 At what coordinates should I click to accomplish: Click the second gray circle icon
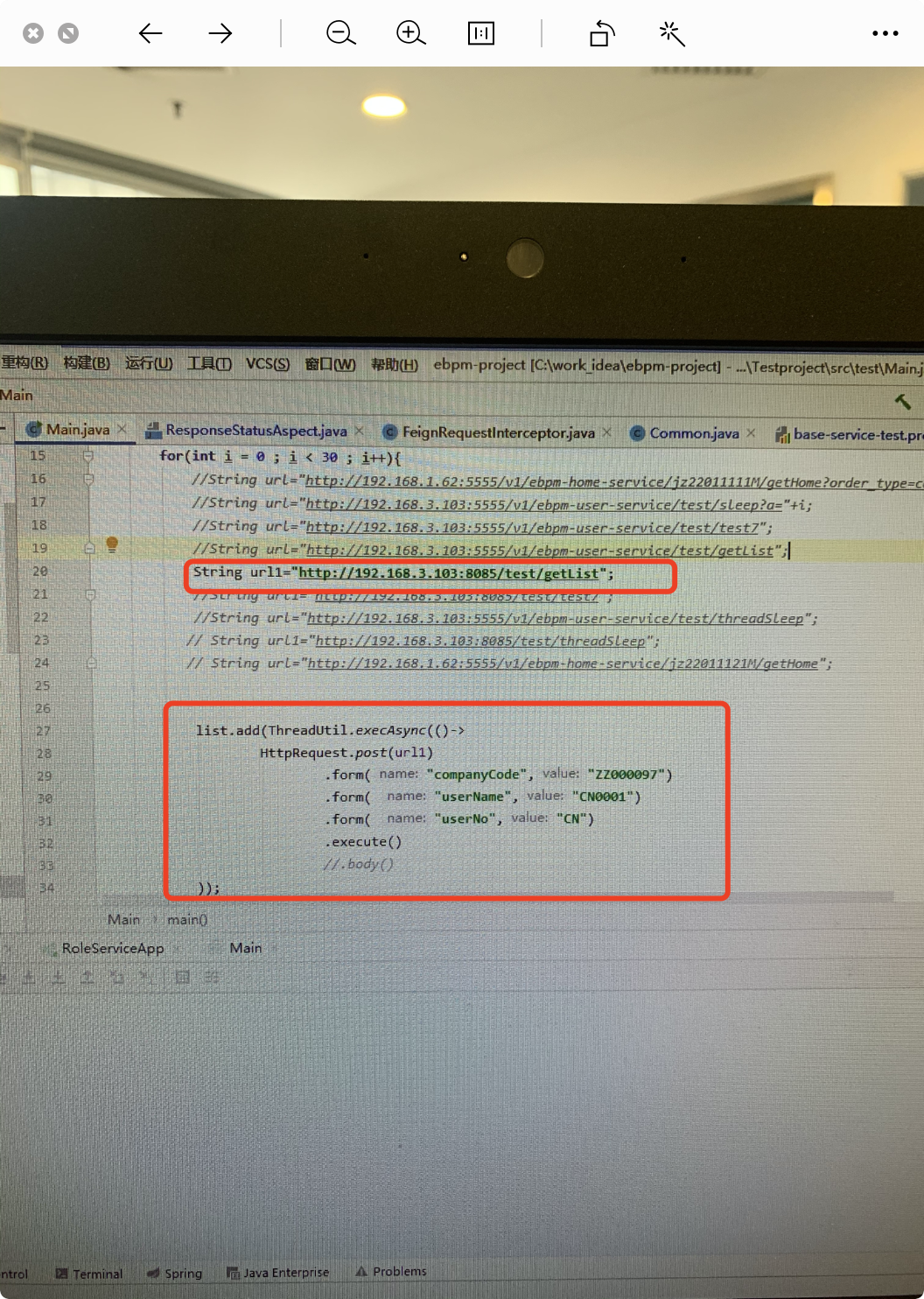coord(68,33)
